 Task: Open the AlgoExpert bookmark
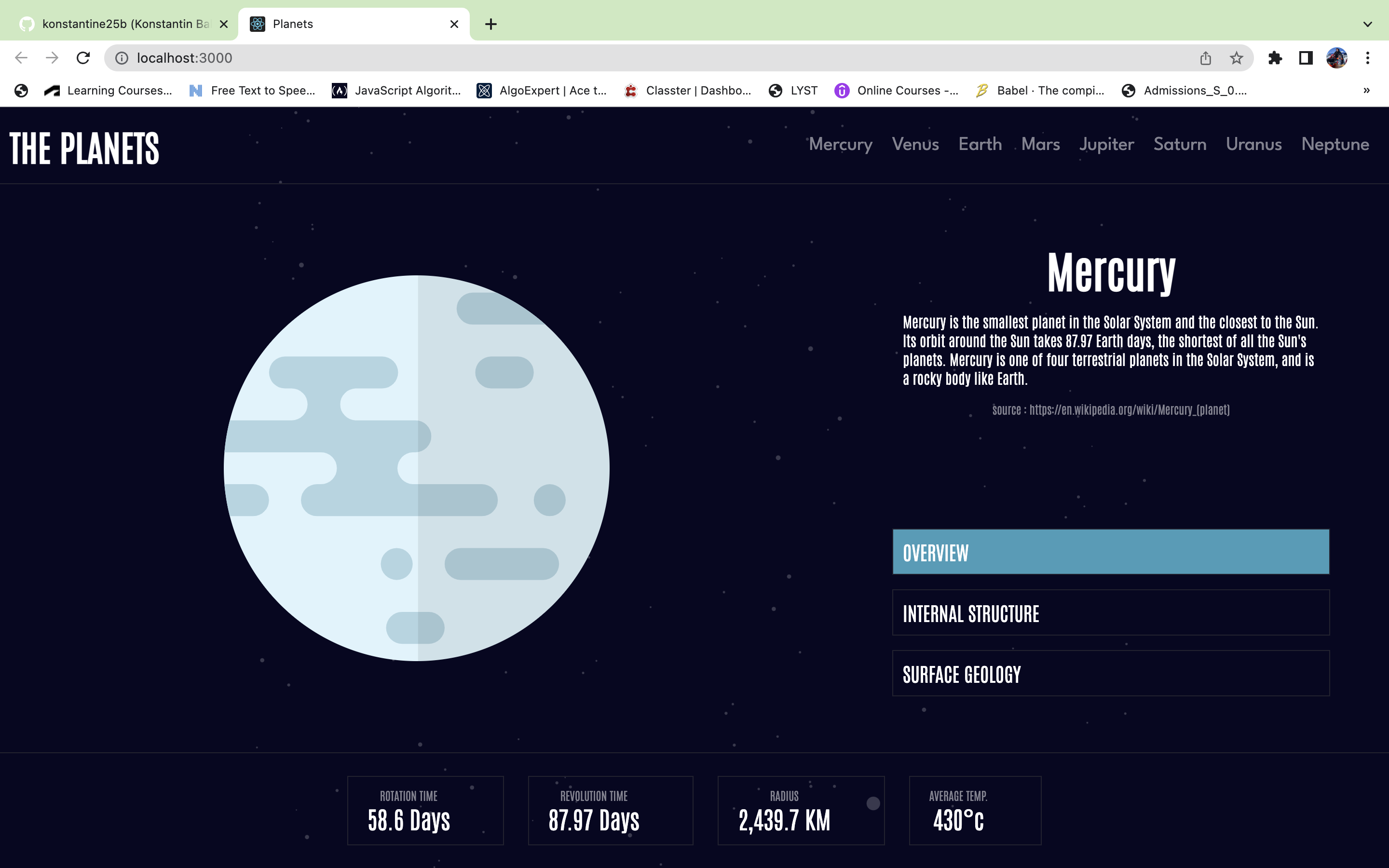[x=541, y=90]
